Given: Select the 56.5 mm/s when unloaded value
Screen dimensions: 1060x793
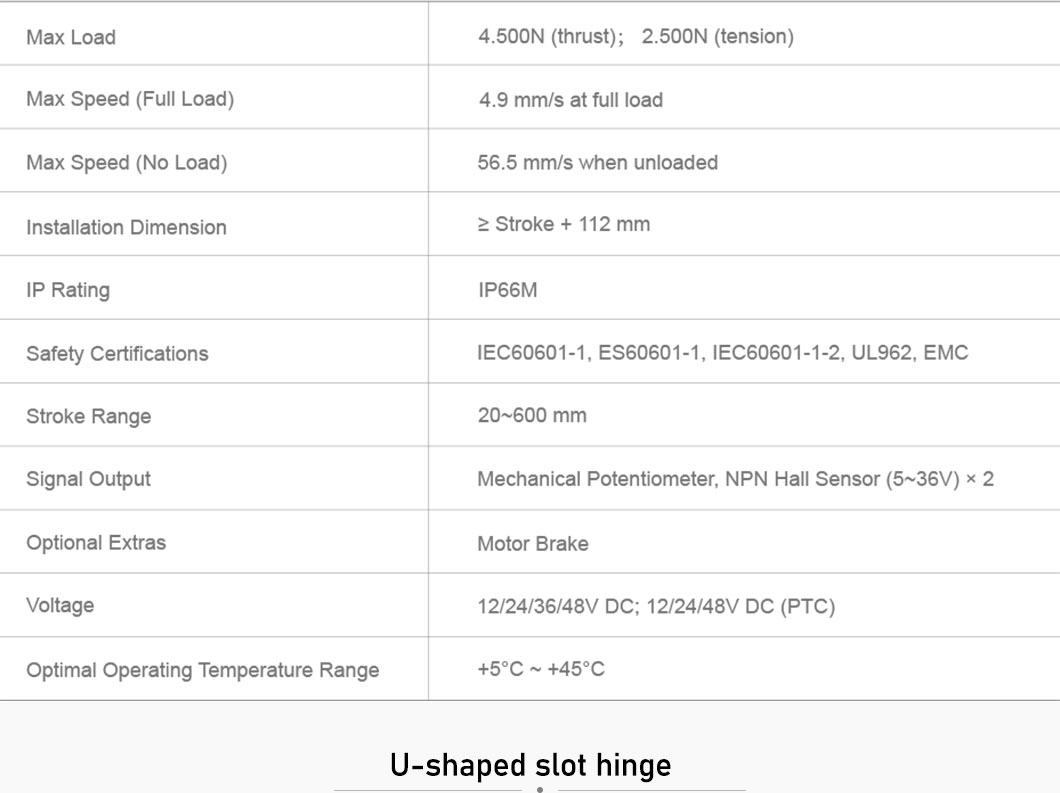Looking at the screenshot, I should tap(598, 163).
